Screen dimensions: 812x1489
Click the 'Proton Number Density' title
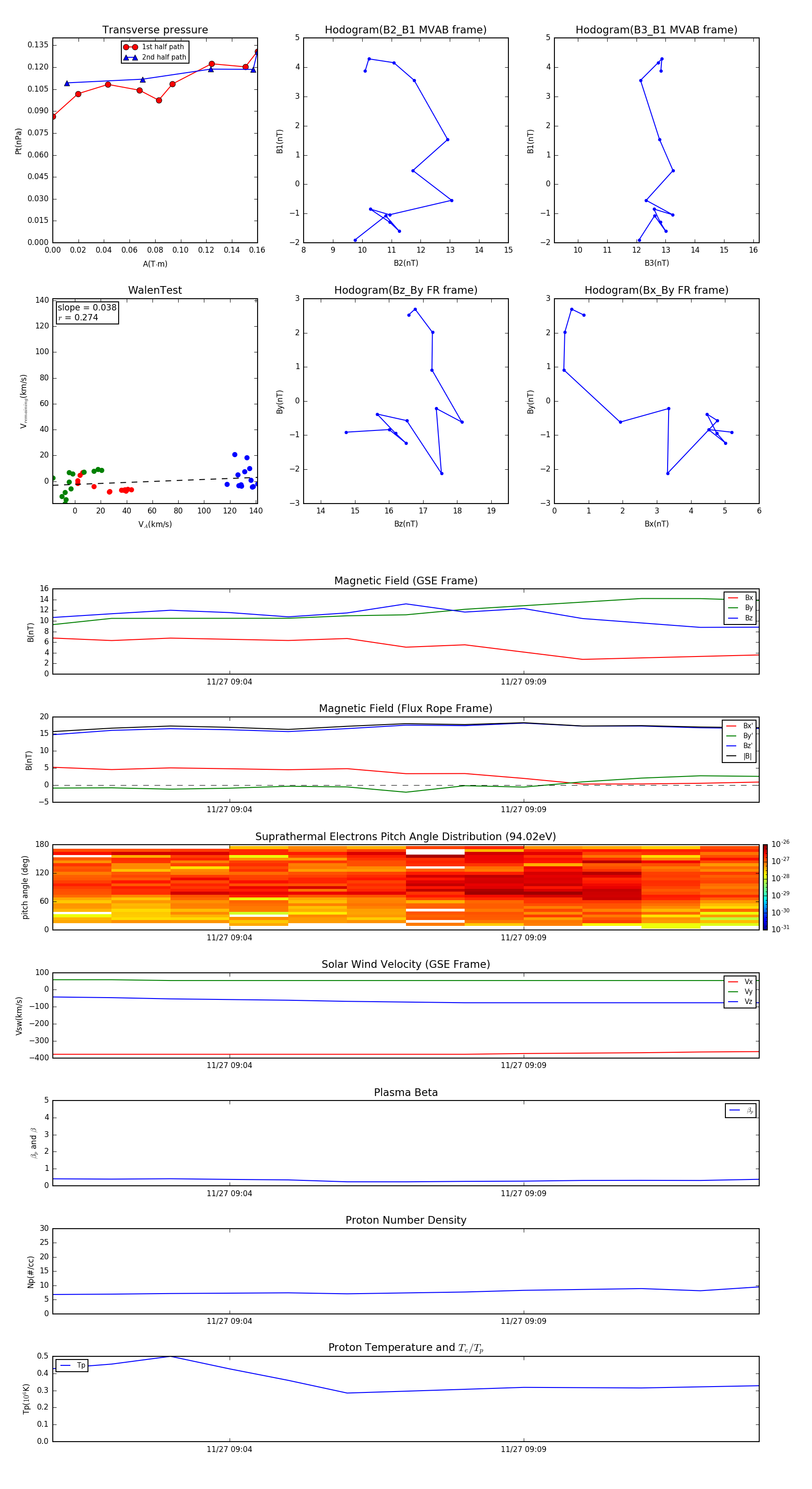pos(406,1221)
